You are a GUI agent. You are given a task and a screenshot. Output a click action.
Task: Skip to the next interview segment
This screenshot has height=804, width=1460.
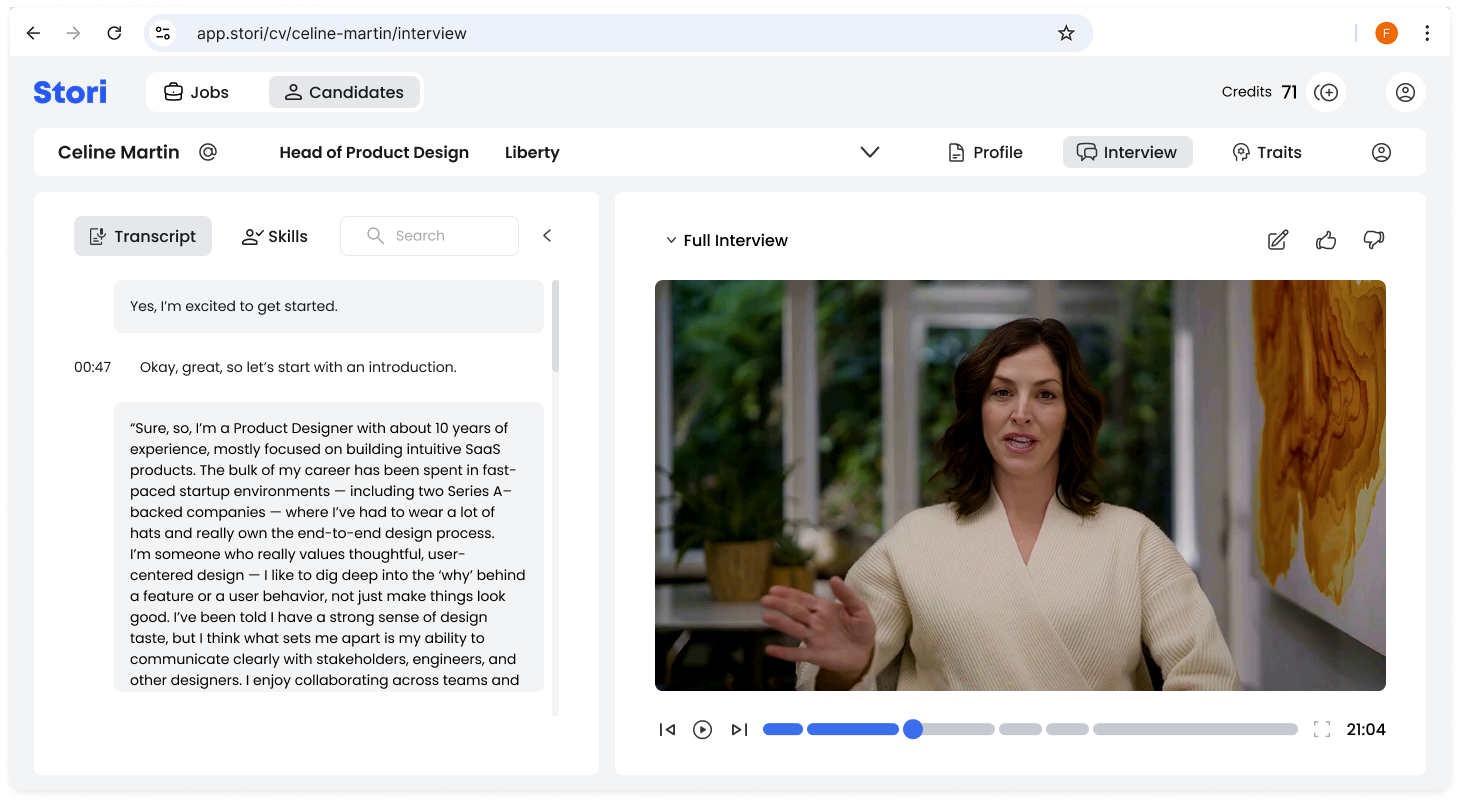(739, 729)
